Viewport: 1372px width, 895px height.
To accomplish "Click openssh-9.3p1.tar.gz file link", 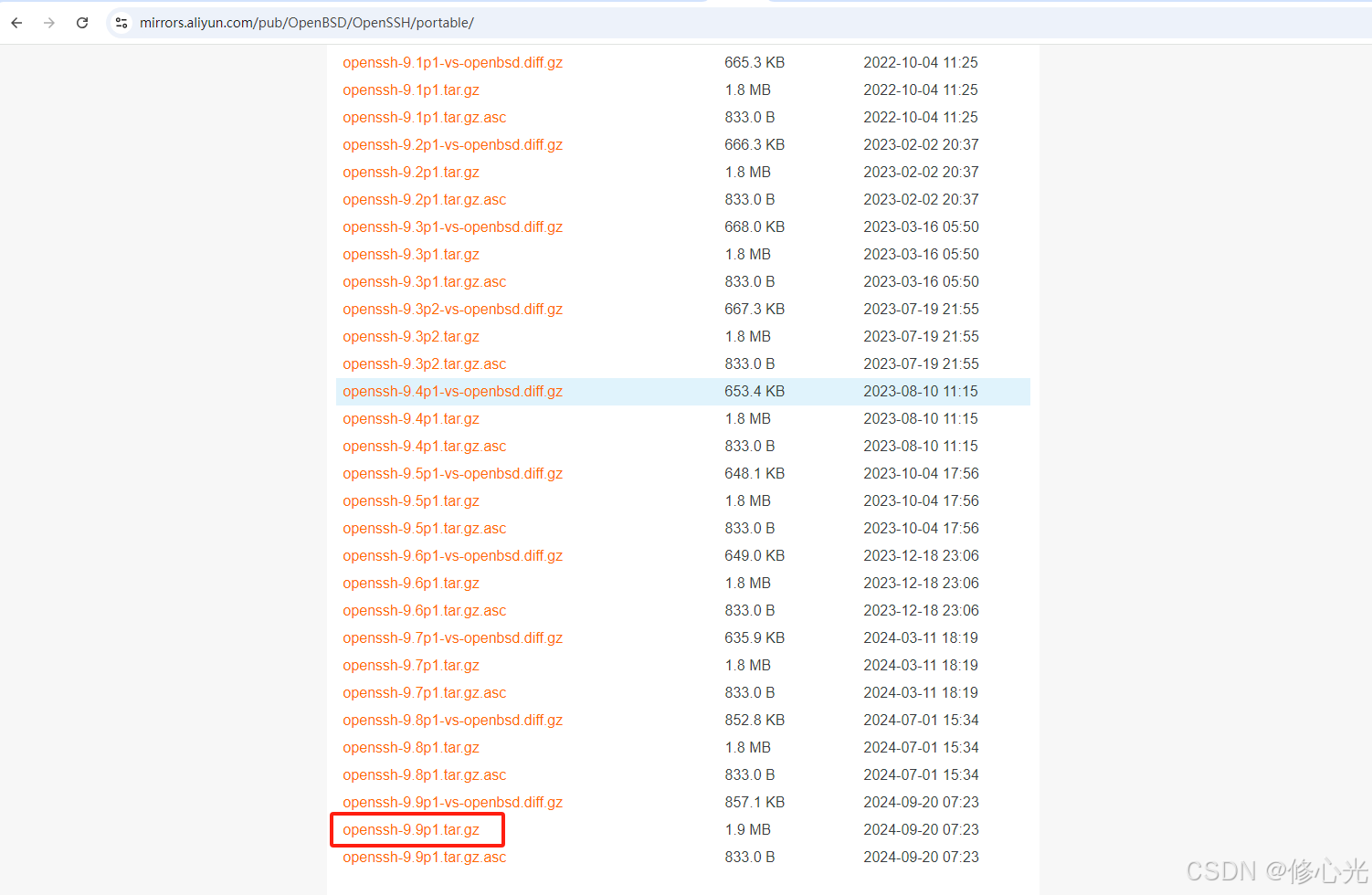I will (x=411, y=254).
